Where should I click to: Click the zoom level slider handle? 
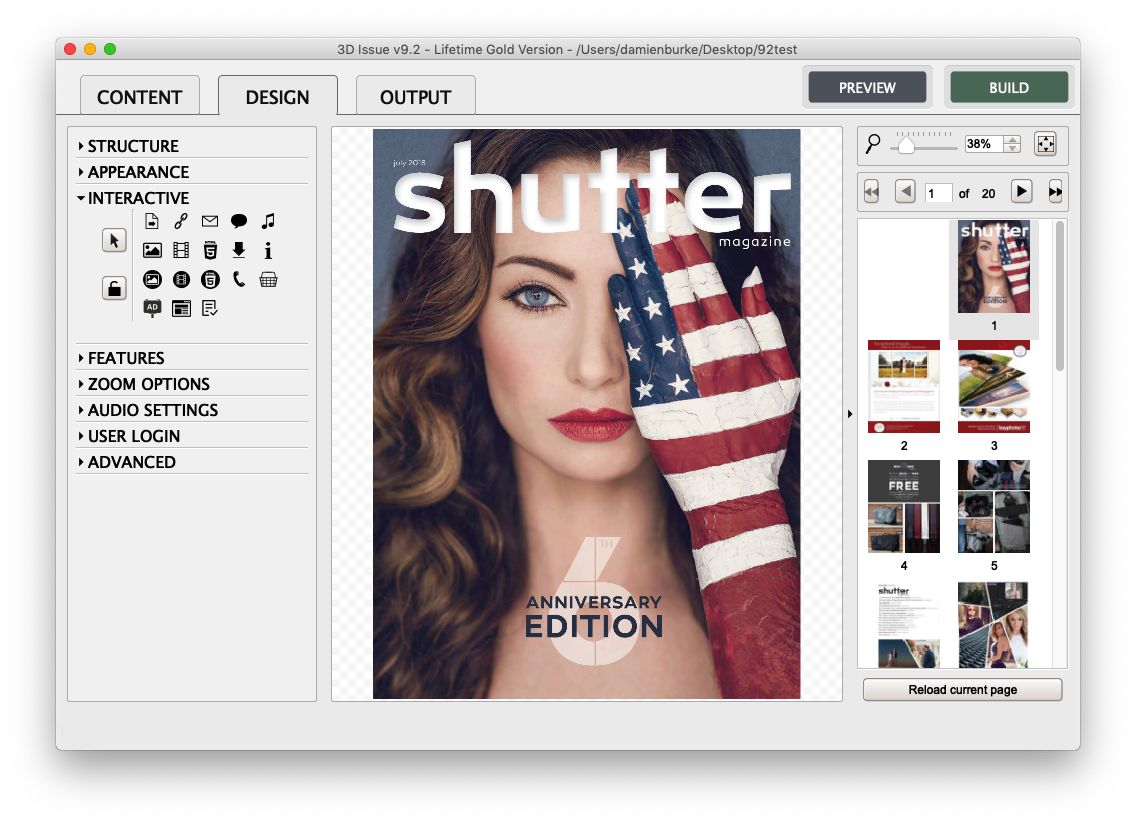[x=906, y=146]
